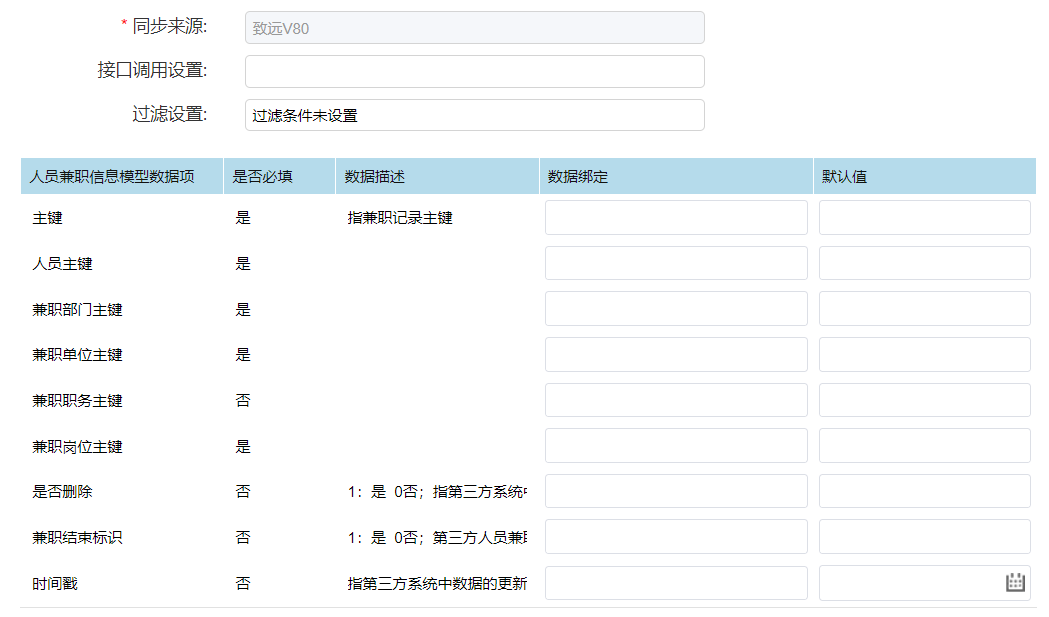The width and height of the screenshot is (1049, 617).
Task: Click 数据绑定 field for 兼职岗位主键
Action: coord(676,446)
